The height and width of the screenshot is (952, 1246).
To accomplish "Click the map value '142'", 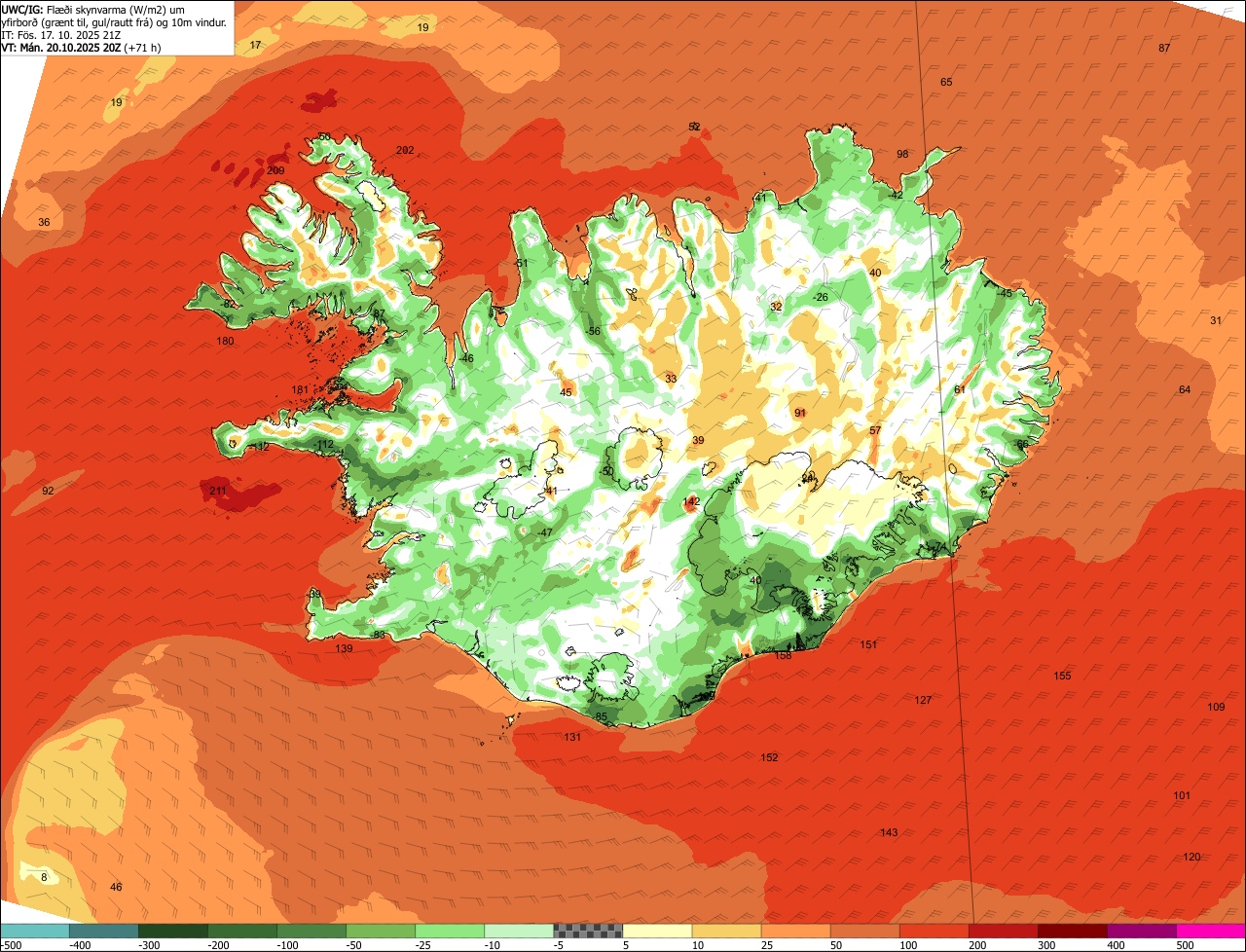I will [x=691, y=502].
